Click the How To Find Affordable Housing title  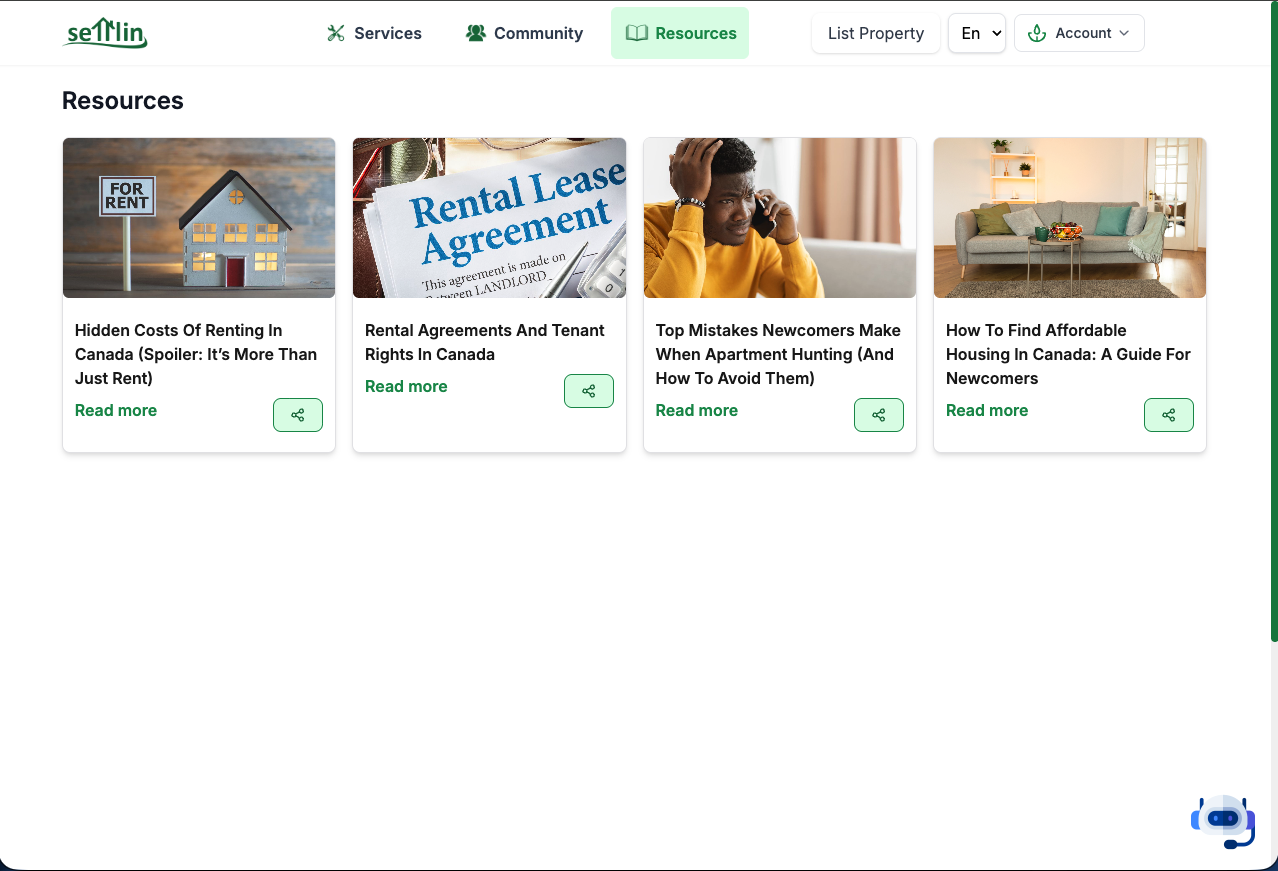tap(1068, 354)
